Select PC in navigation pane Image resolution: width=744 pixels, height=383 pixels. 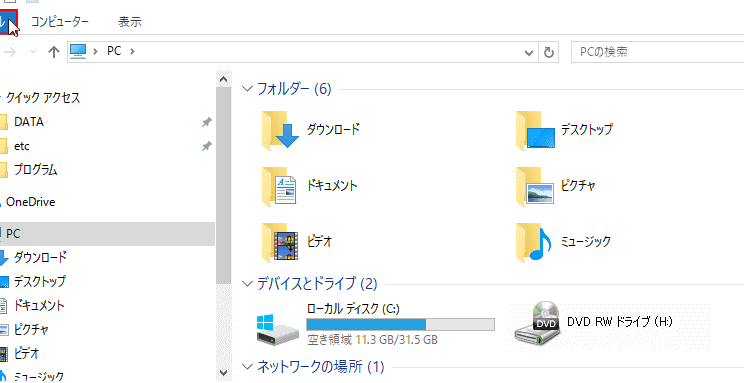[x=107, y=234]
